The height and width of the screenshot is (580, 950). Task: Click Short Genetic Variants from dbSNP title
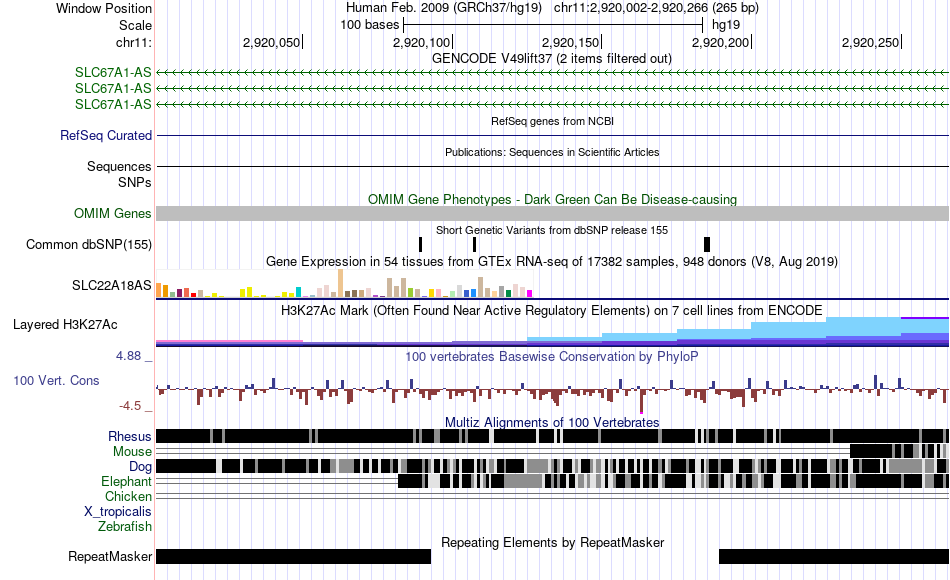[x=552, y=230]
